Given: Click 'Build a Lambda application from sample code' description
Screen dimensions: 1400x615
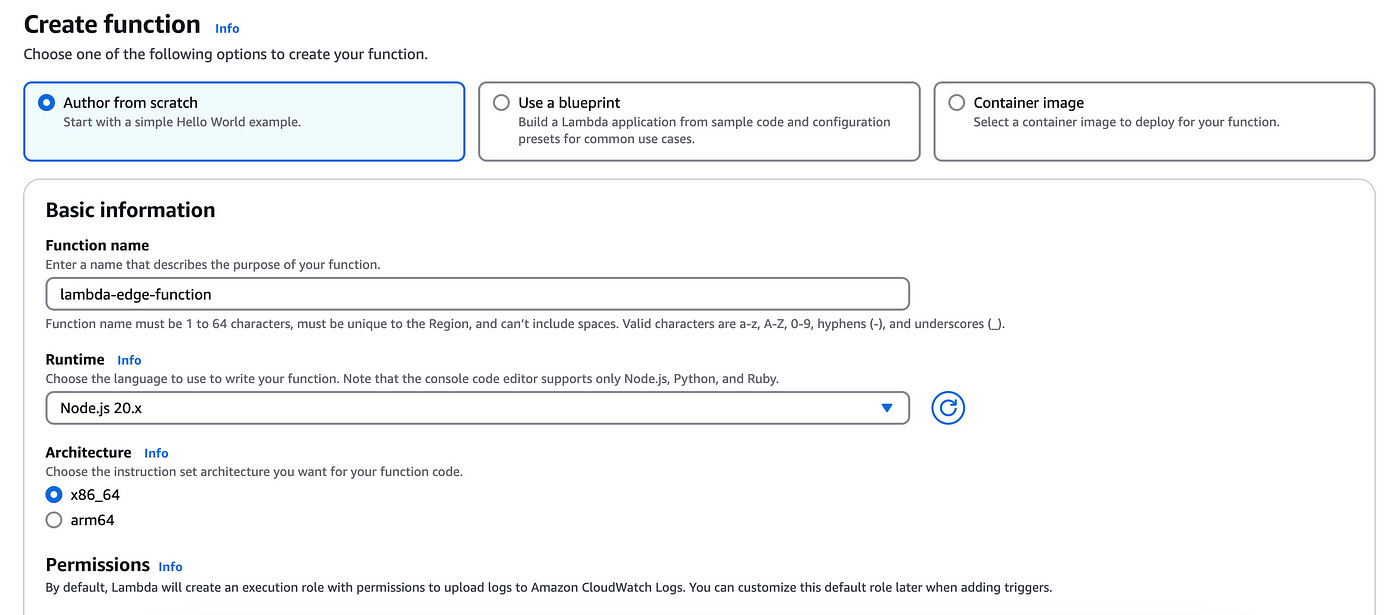Looking at the screenshot, I should [704, 130].
